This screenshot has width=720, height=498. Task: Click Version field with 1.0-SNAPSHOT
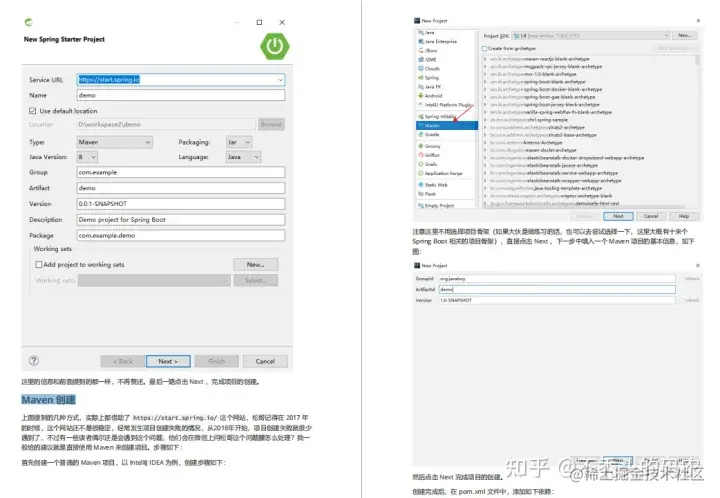557,300
